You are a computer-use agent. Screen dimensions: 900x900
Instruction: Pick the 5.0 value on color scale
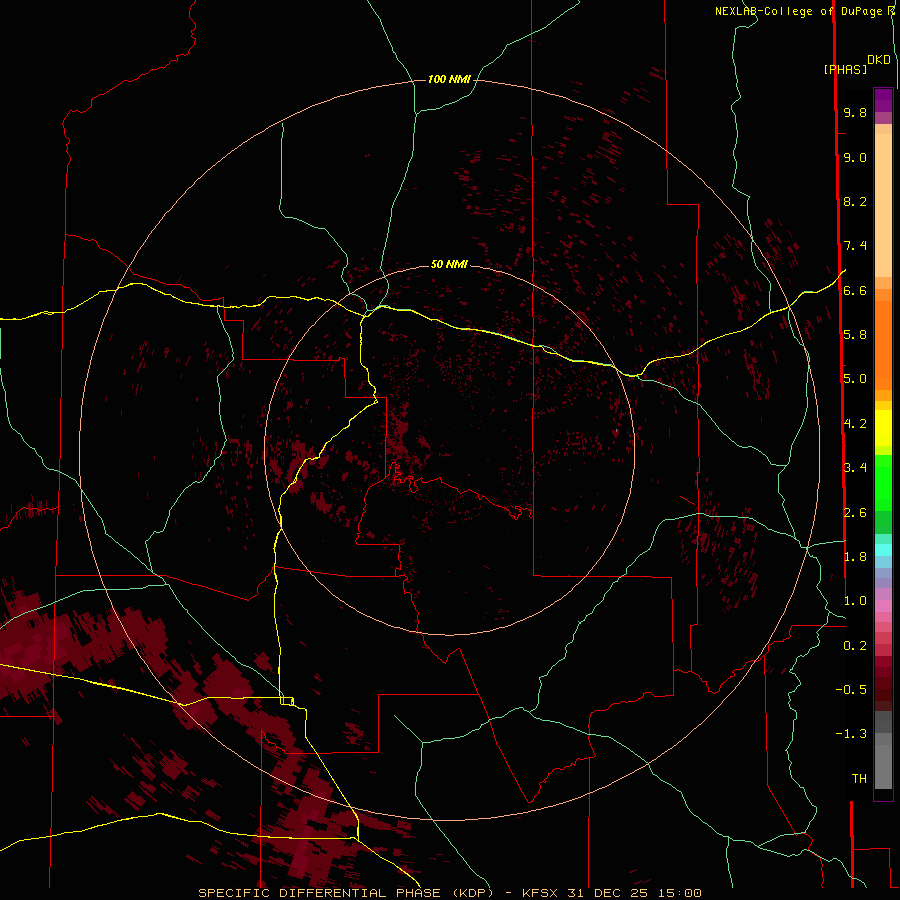[x=855, y=379]
